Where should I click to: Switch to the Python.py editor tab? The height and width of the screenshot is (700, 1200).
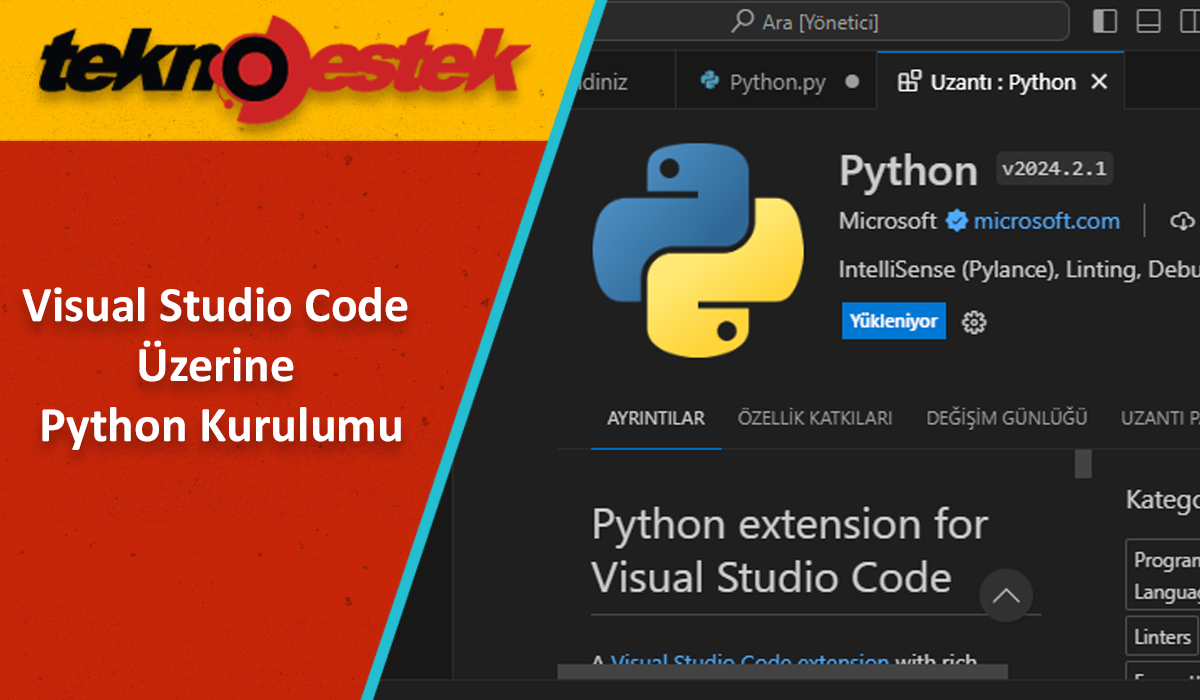point(780,81)
